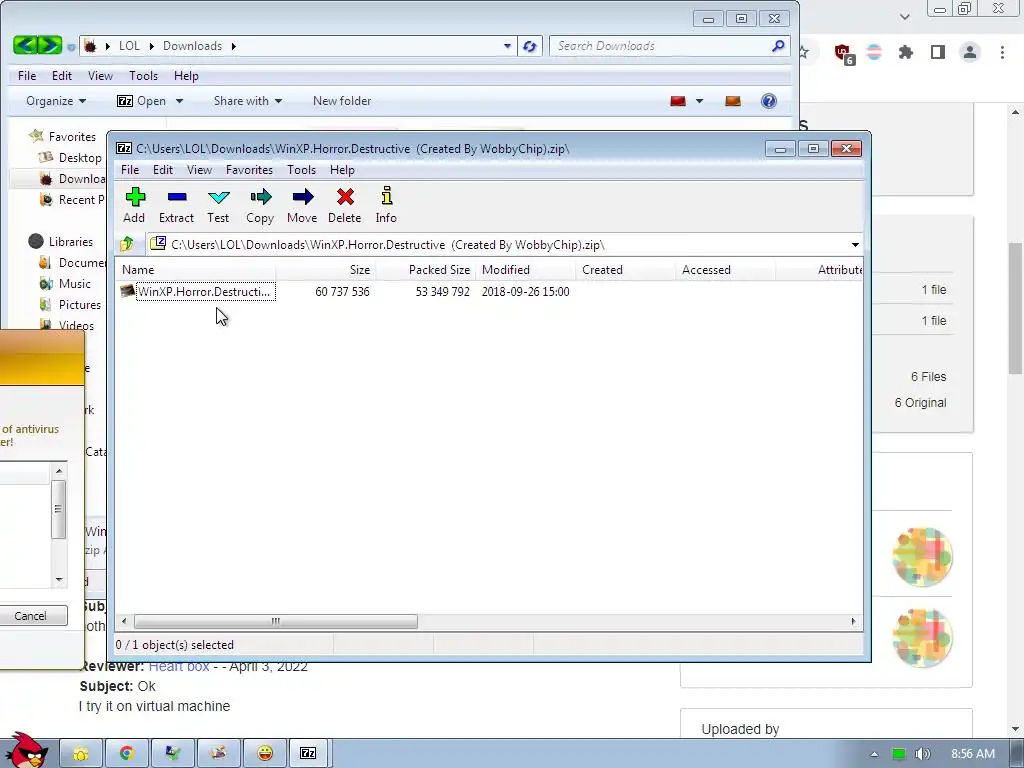1024x768 pixels.
Task: Open the 7-Zip Edit menu
Action: (163, 170)
